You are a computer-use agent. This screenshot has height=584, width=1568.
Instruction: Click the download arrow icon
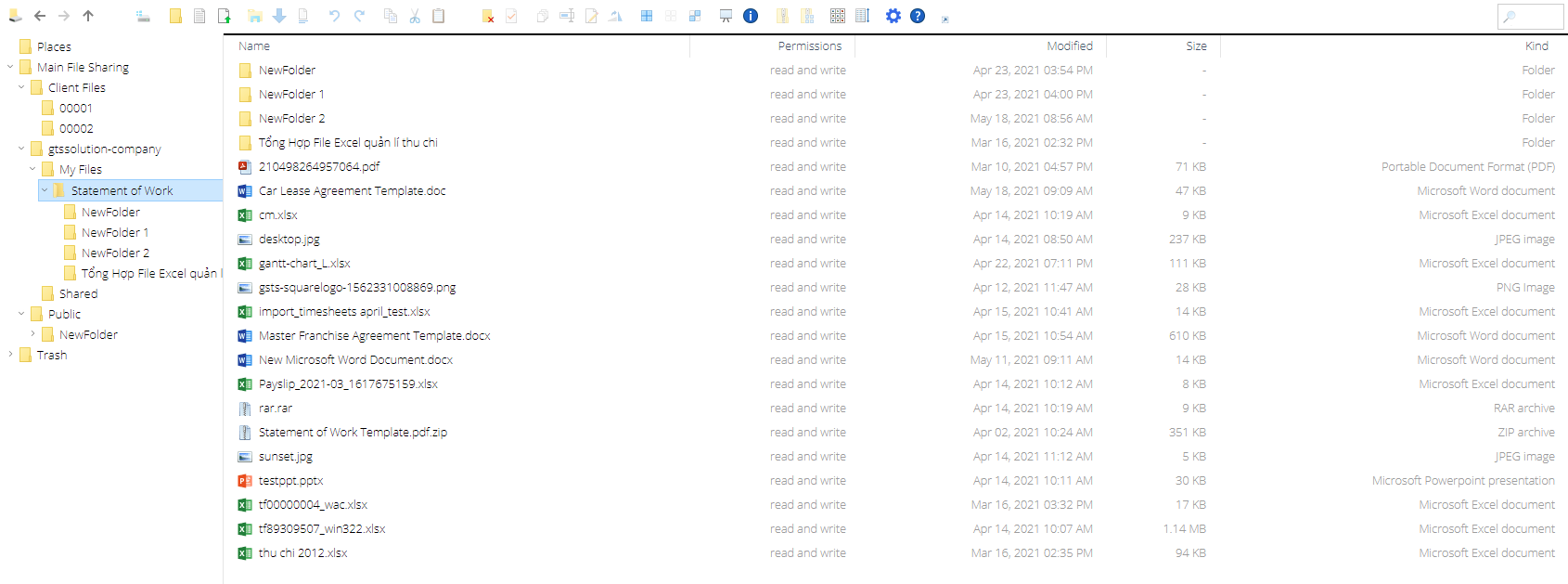click(x=279, y=16)
